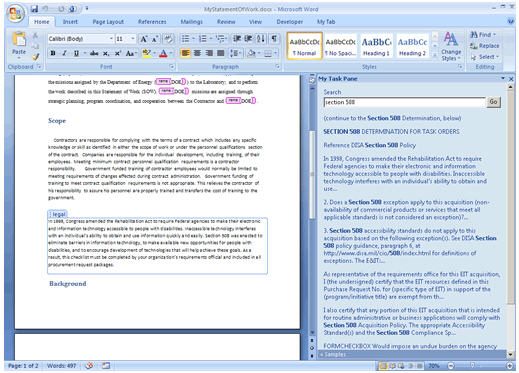Image resolution: width=519 pixels, height=373 pixels.
Task: Click the task pane Search field
Action: tap(404, 102)
